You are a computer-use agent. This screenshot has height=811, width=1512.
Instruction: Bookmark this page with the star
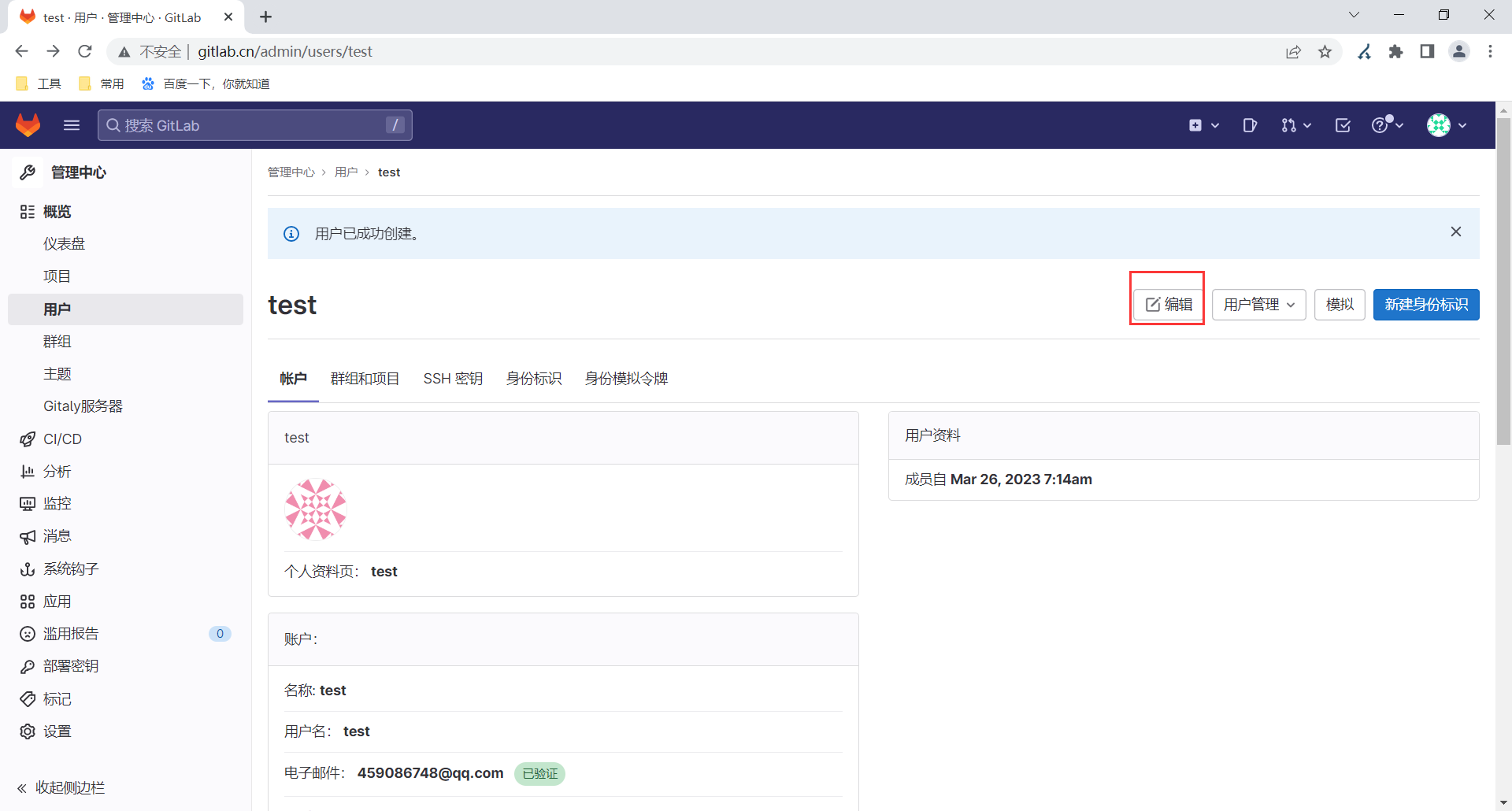1325,52
